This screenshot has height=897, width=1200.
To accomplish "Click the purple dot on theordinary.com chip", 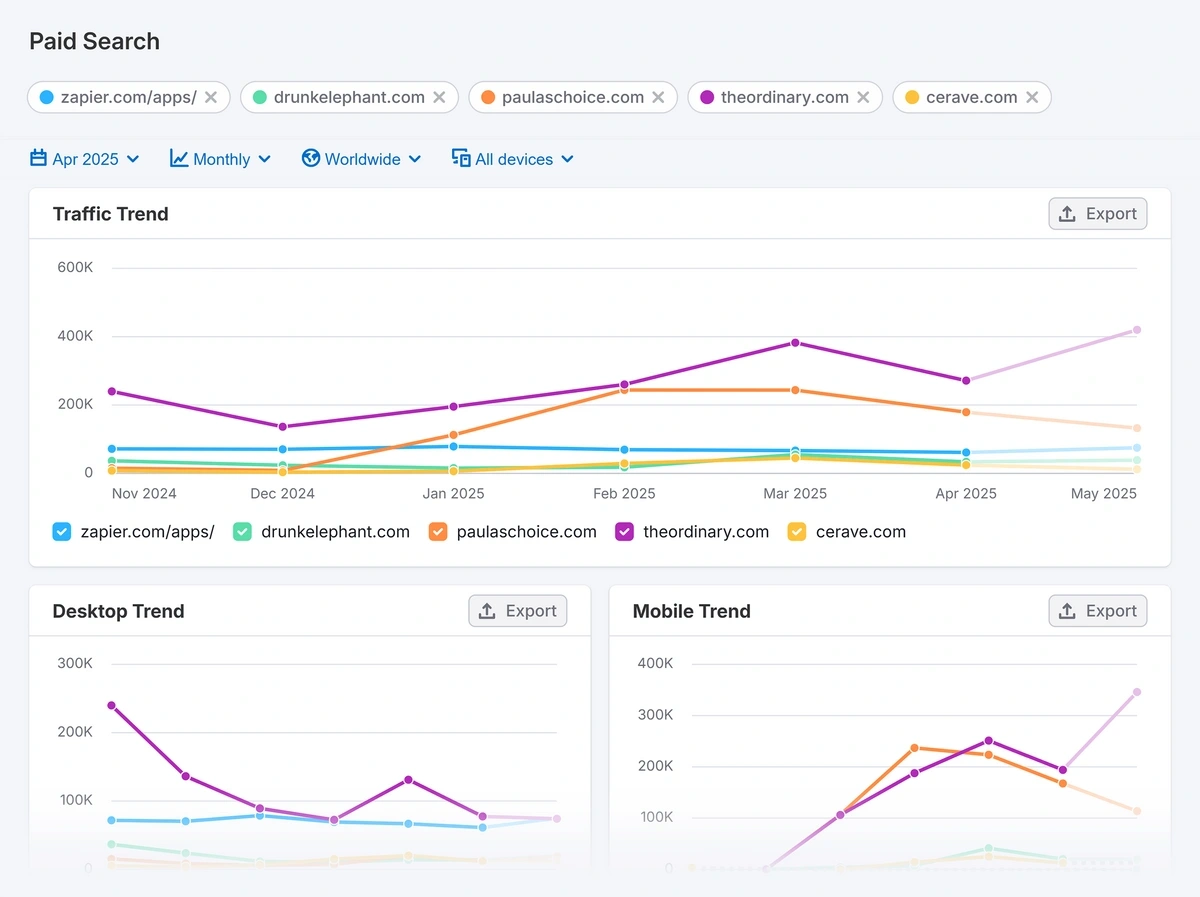I will coord(707,97).
